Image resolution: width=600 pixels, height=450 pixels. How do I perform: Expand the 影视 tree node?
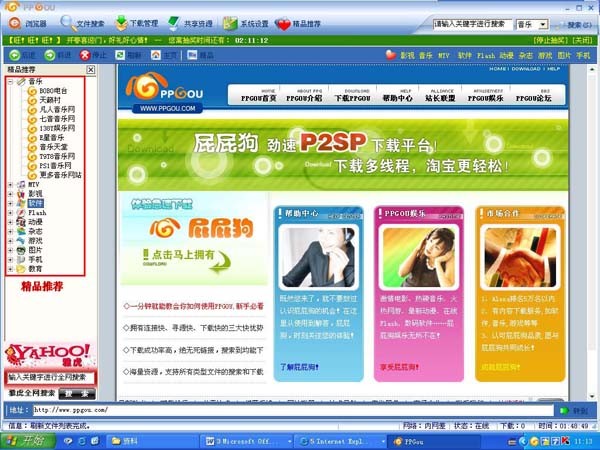11,194
